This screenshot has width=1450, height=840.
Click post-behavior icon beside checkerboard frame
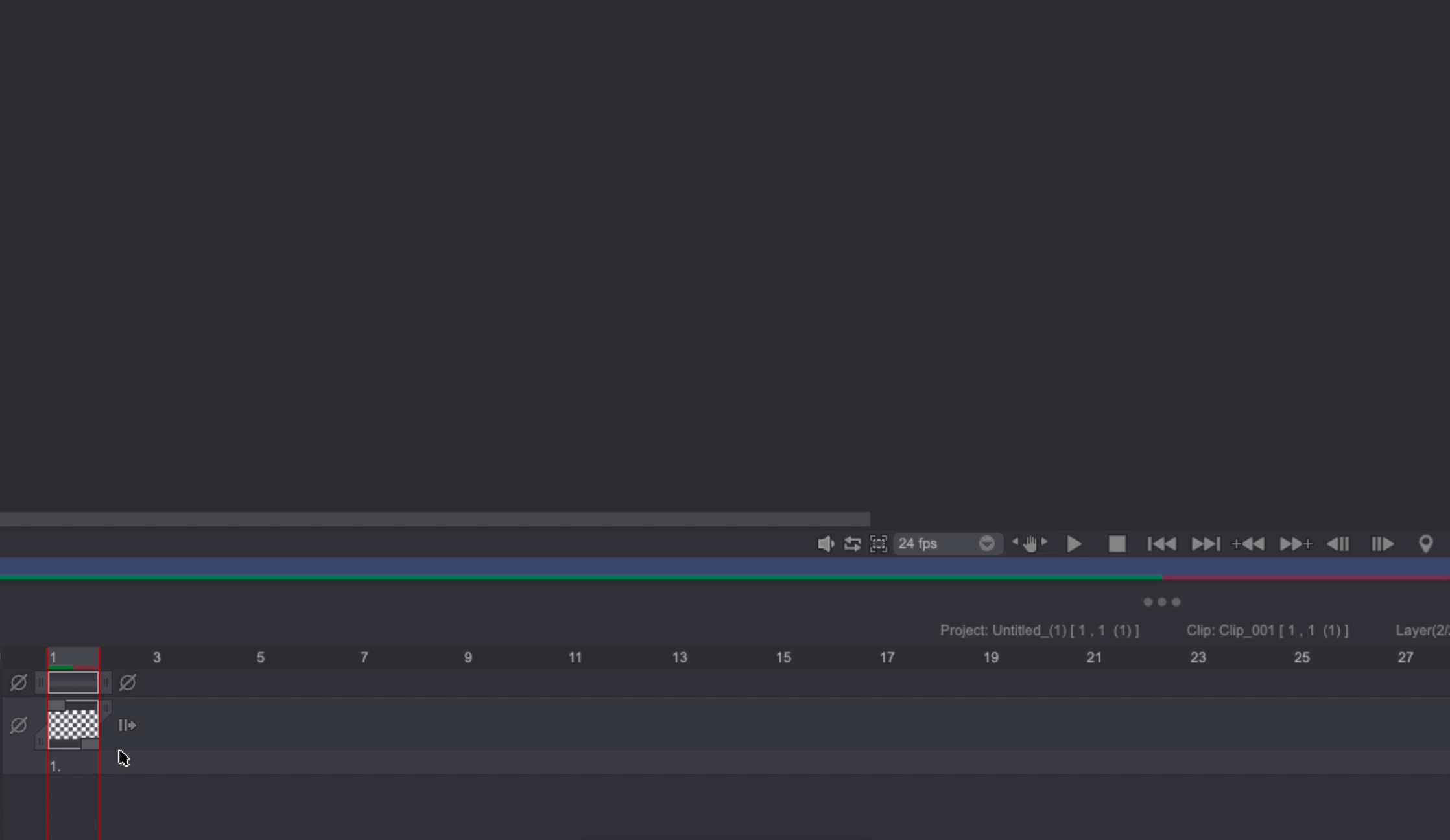[127, 725]
